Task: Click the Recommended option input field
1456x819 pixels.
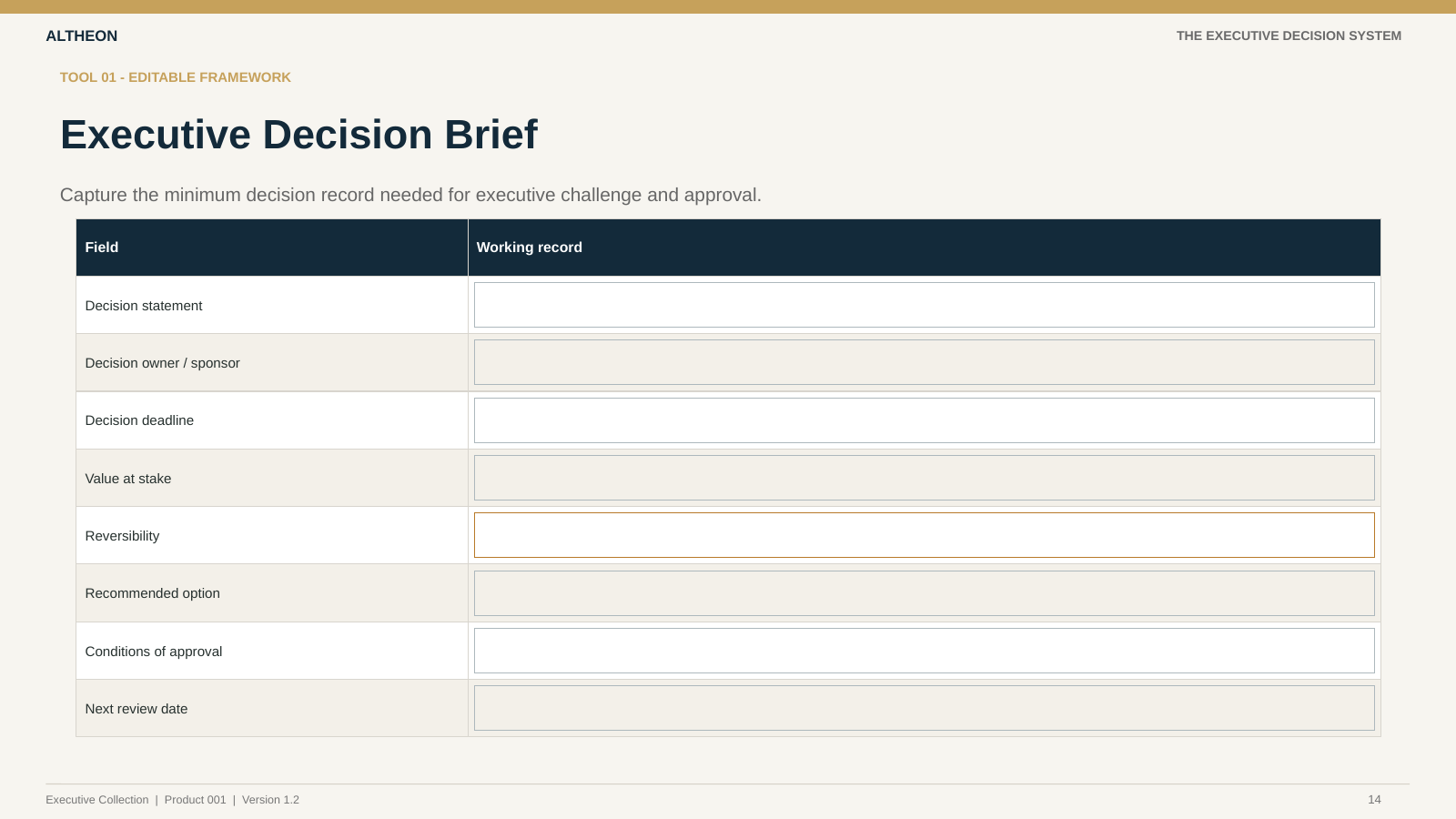Action: (924, 593)
